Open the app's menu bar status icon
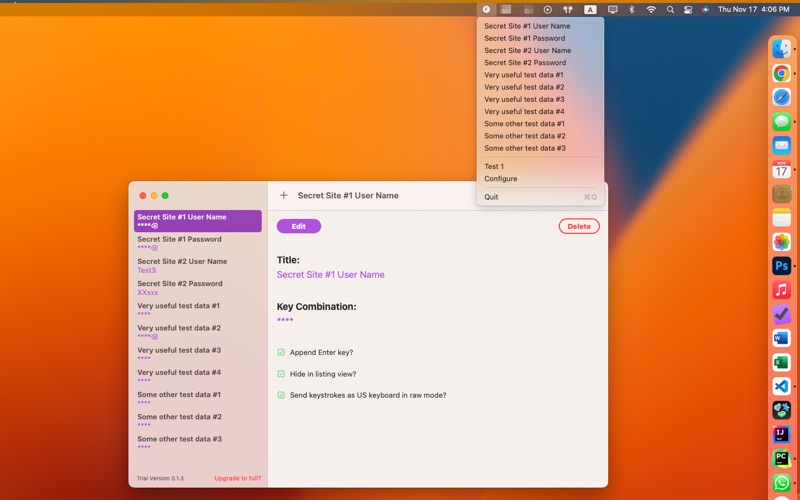Viewport: 800px width, 500px height. click(486, 9)
